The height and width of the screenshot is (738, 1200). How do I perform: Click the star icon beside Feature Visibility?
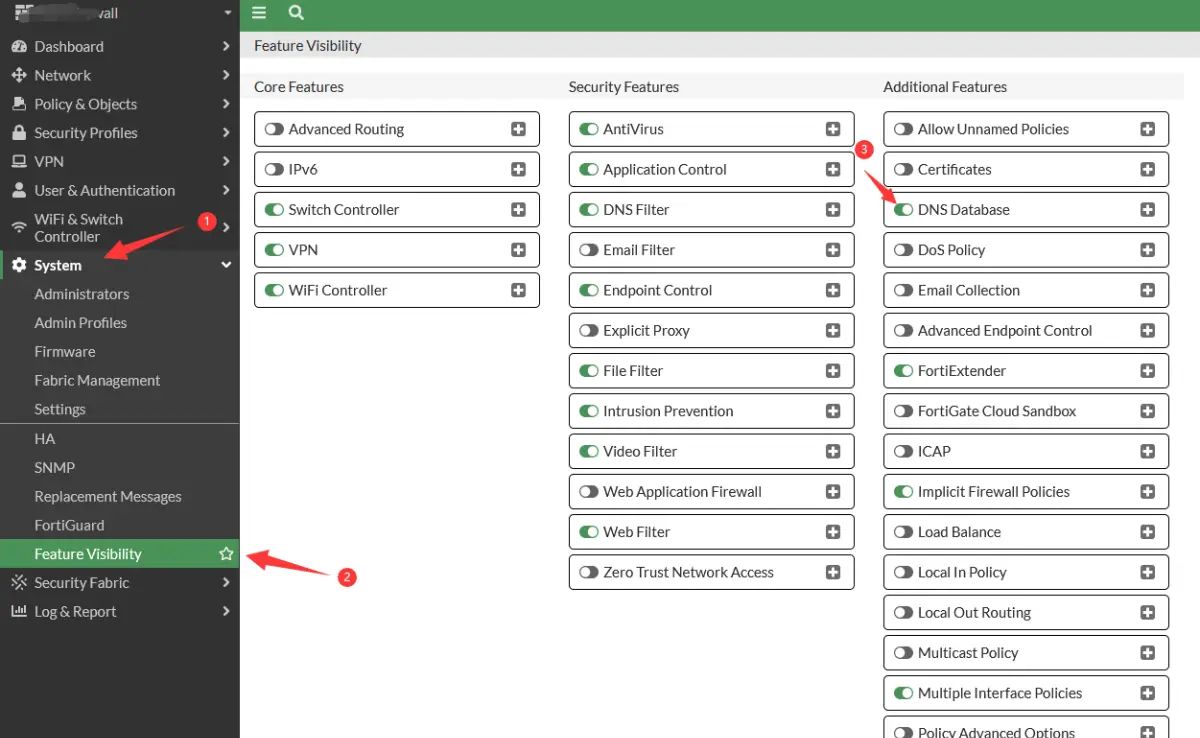pos(226,554)
